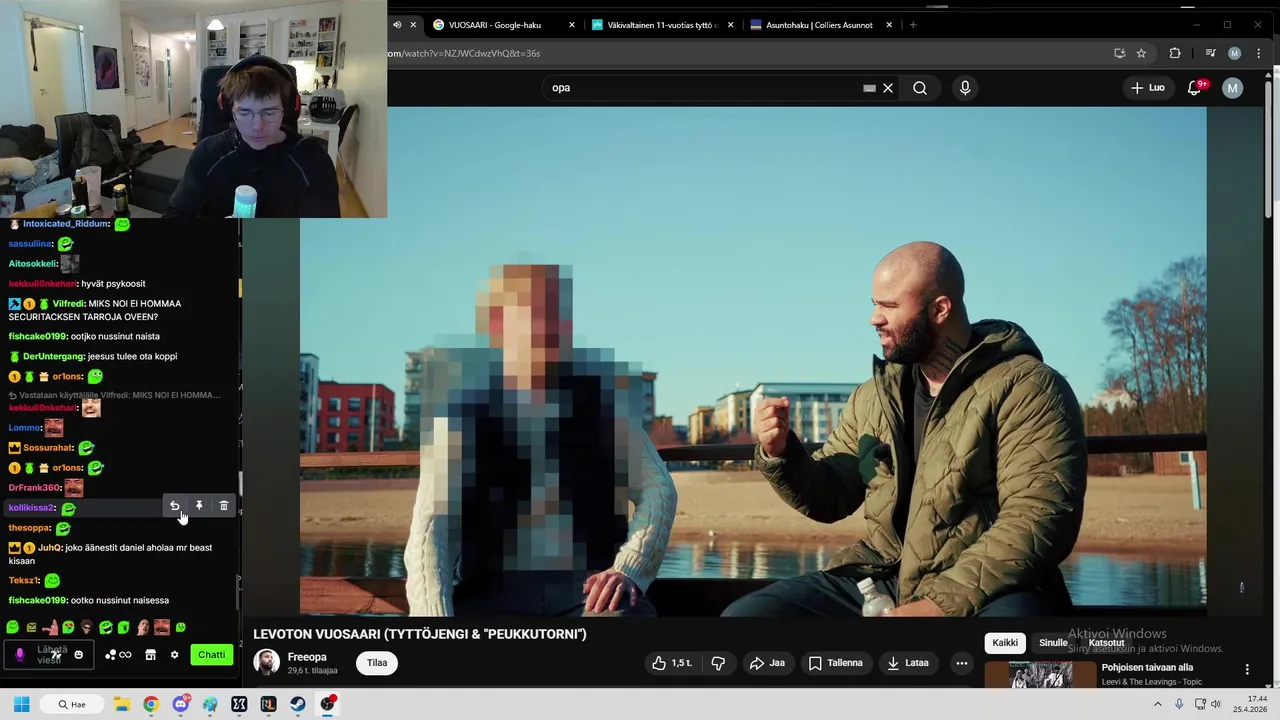Pin kollikissa2's chat message
The height and width of the screenshot is (720, 1280).
[199, 506]
